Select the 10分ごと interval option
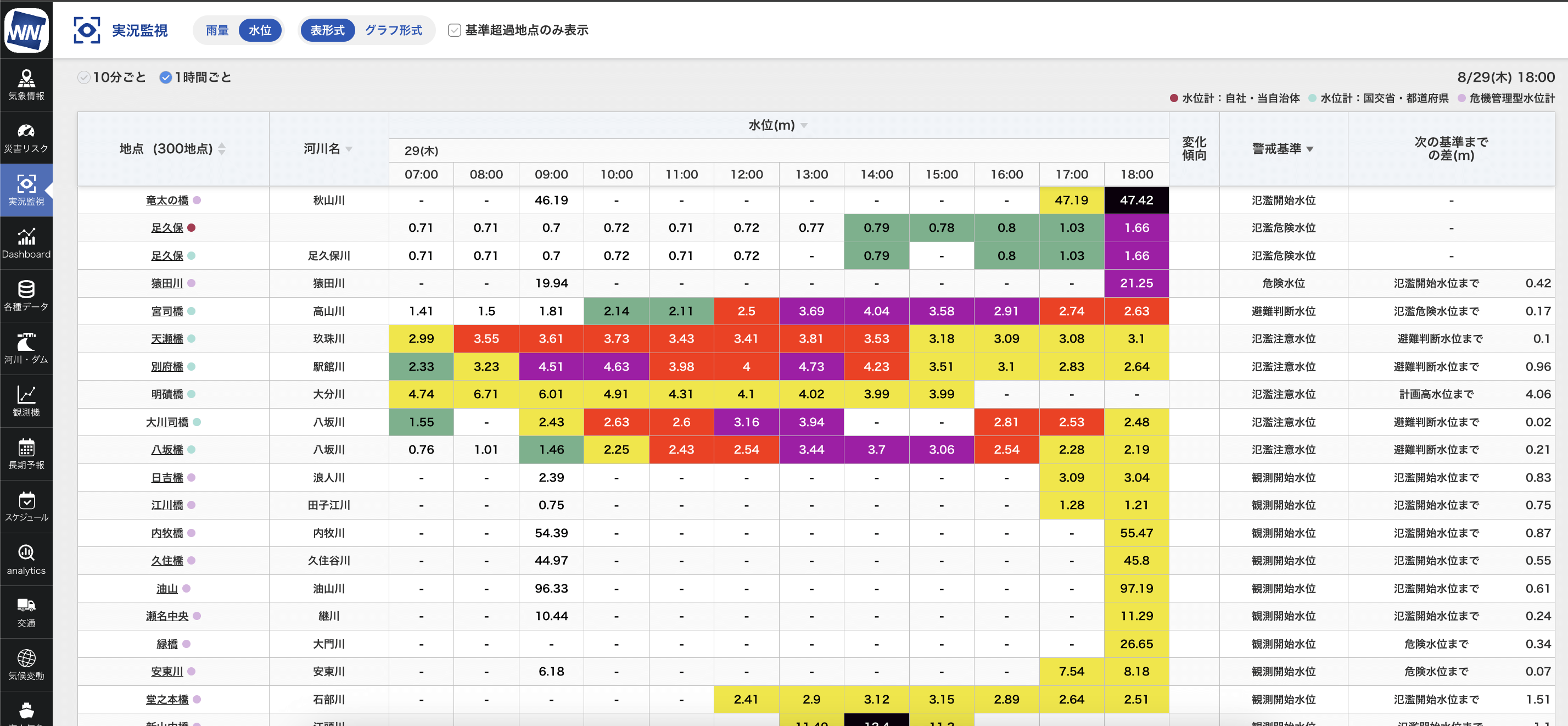The width and height of the screenshot is (1568, 726). (x=84, y=77)
